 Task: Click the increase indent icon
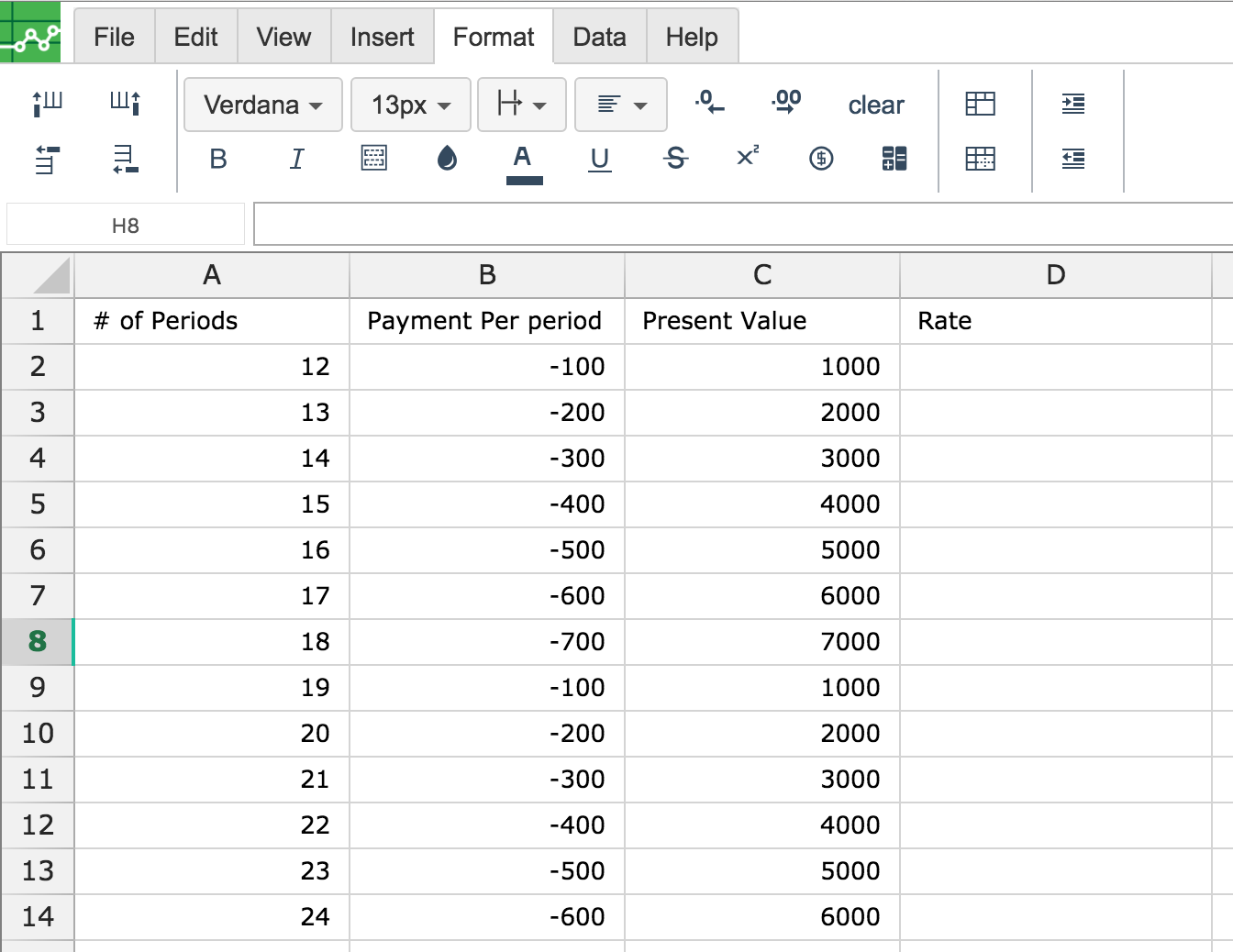point(1072,105)
